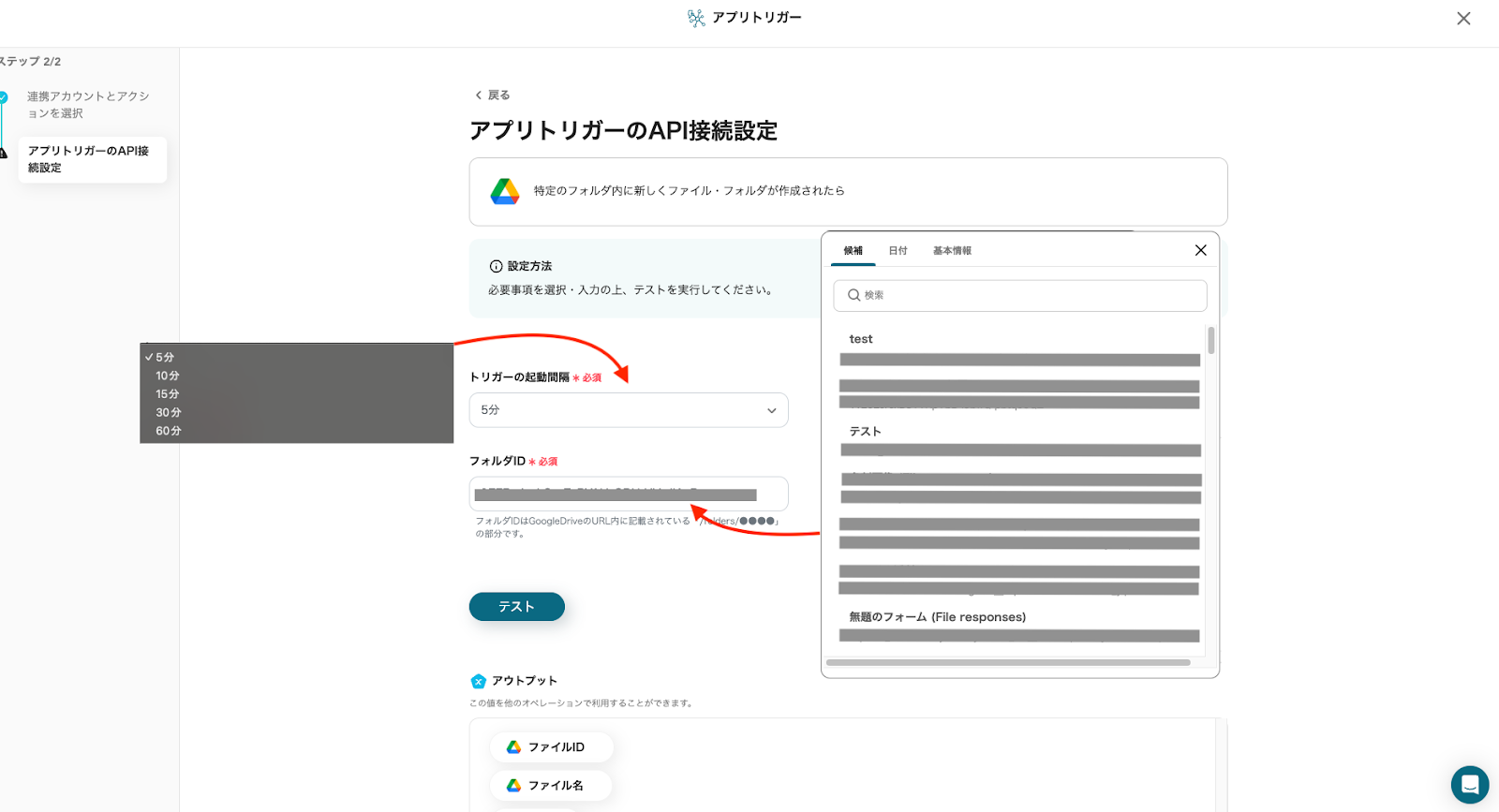Switch to the 基本情報 tab

tap(952, 251)
